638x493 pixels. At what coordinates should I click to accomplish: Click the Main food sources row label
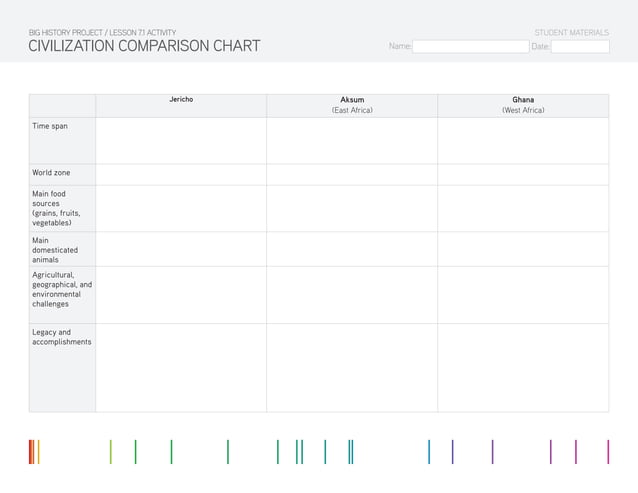coord(55,208)
